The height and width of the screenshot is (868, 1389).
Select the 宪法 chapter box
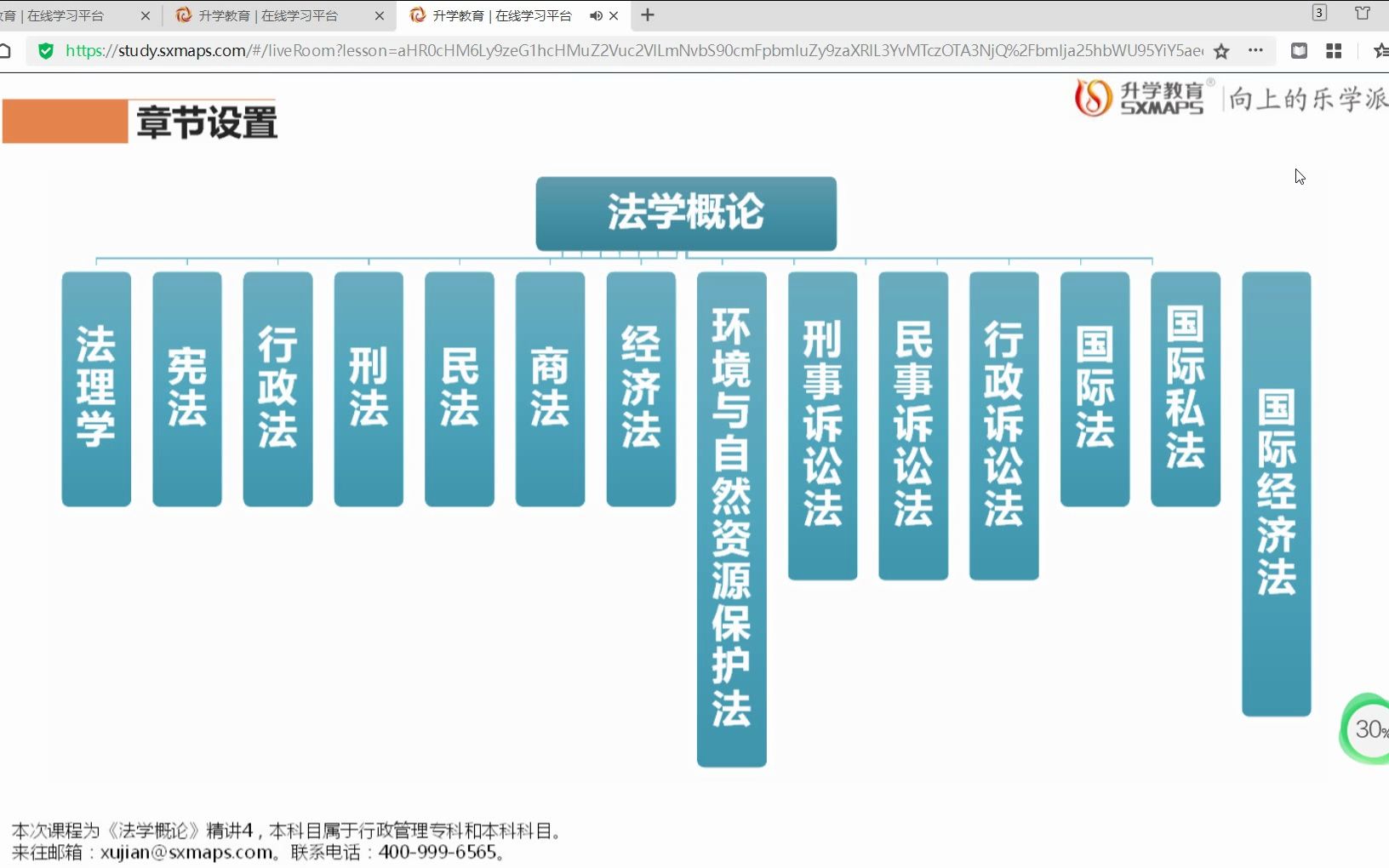[x=187, y=389]
